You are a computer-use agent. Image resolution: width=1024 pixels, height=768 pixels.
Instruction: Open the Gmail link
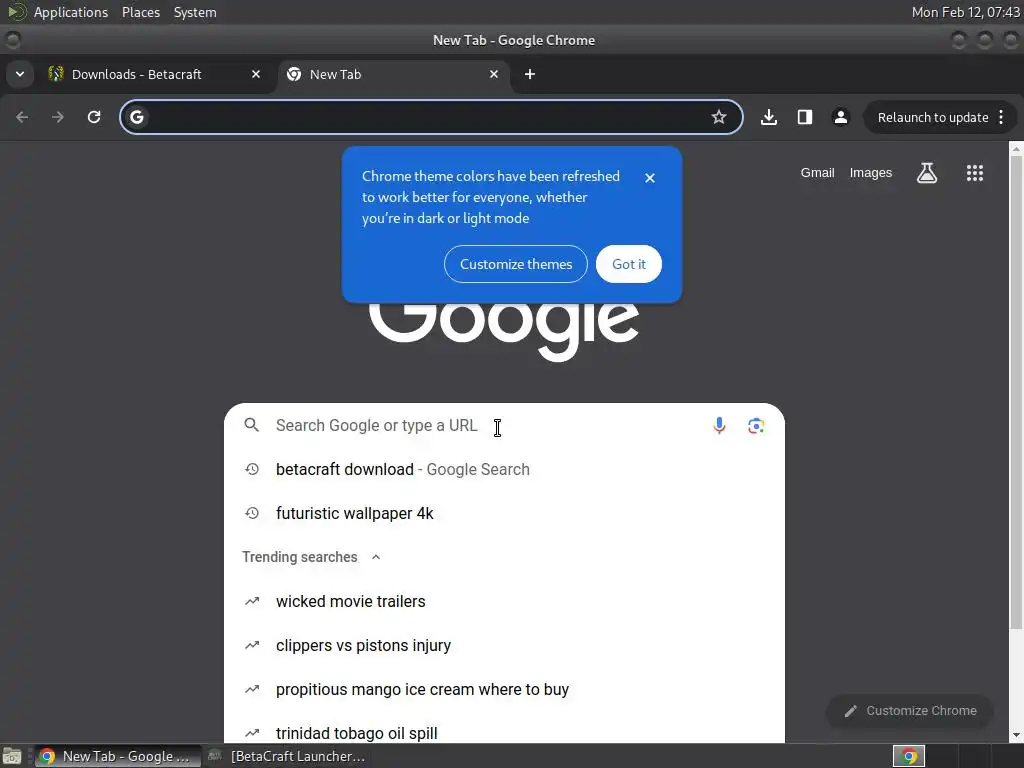[x=817, y=172]
